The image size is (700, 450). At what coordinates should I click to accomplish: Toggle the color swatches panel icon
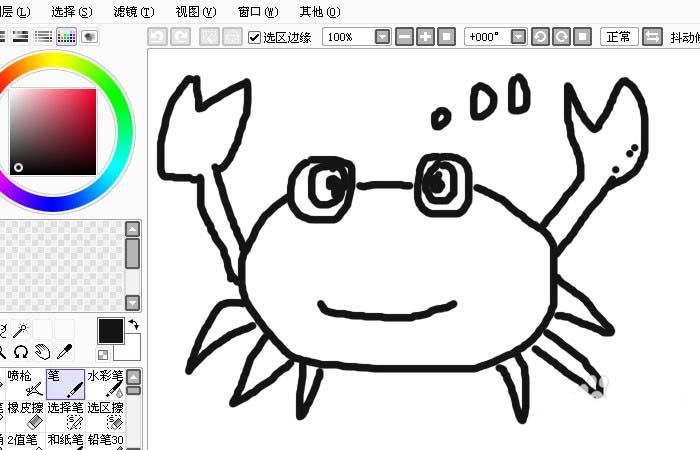coord(66,37)
